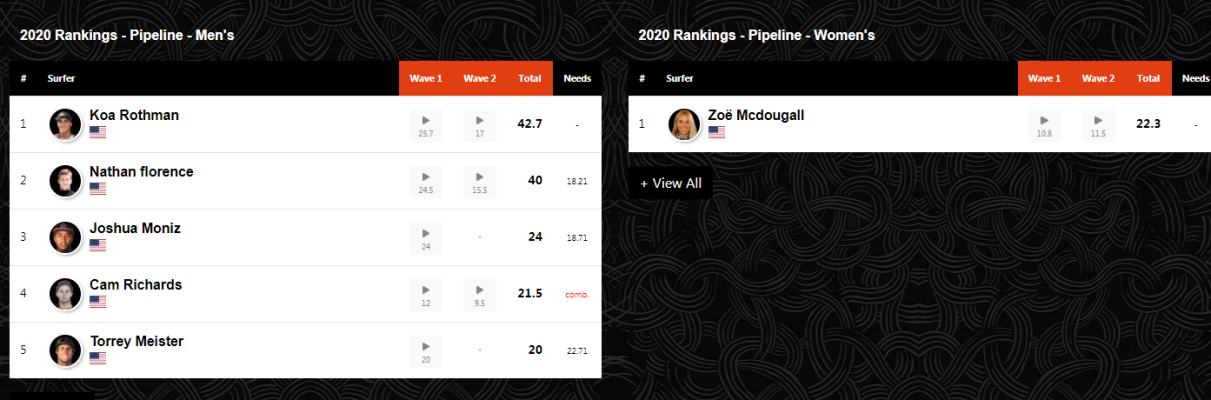Sort men's table by Total header
Image resolution: width=1211 pixels, height=400 pixels.
click(x=530, y=78)
